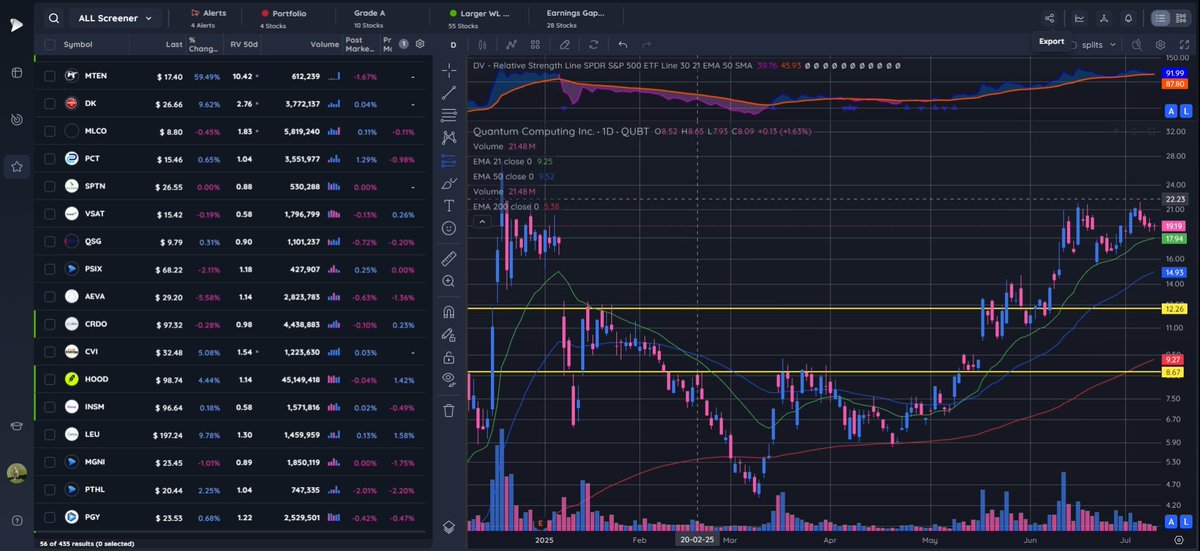
Task: Open the user profile avatar
Action: (16, 473)
